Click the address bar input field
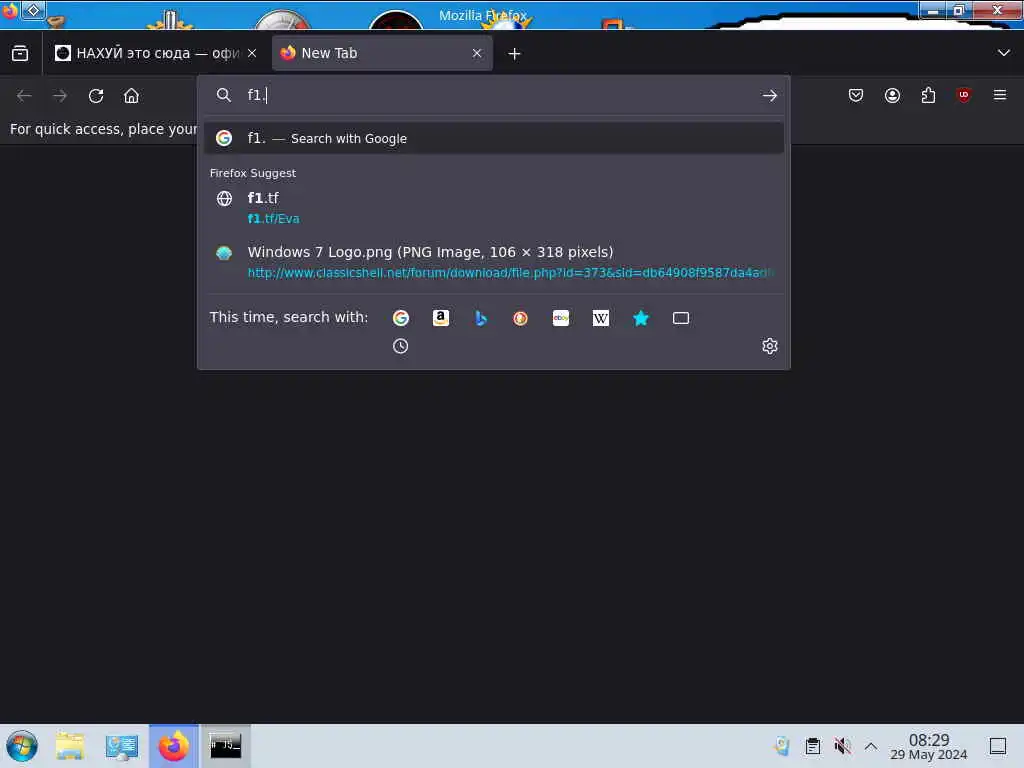1024x768 pixels. pos(496,95)
